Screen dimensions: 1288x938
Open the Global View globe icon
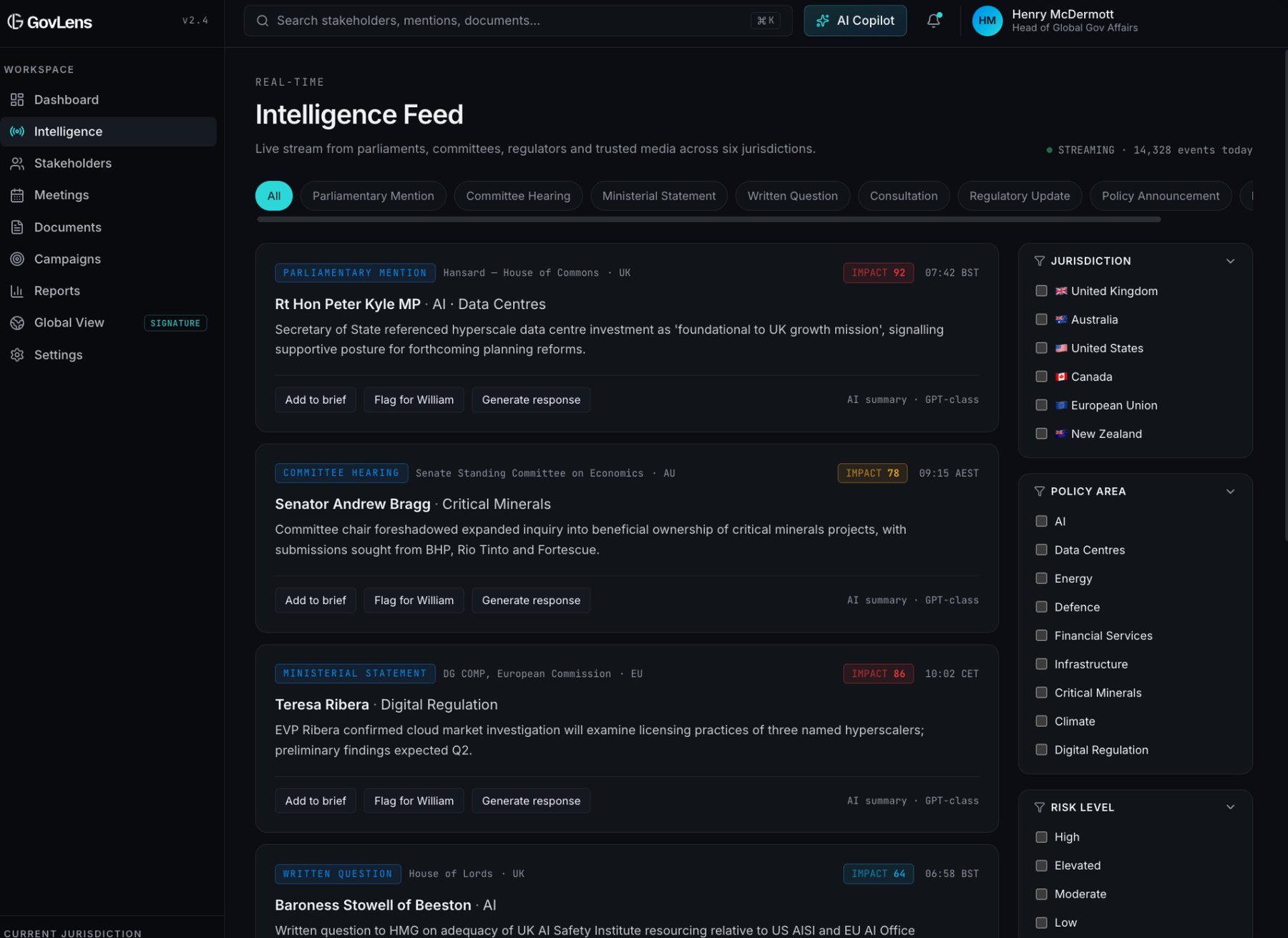click(17, 323)
